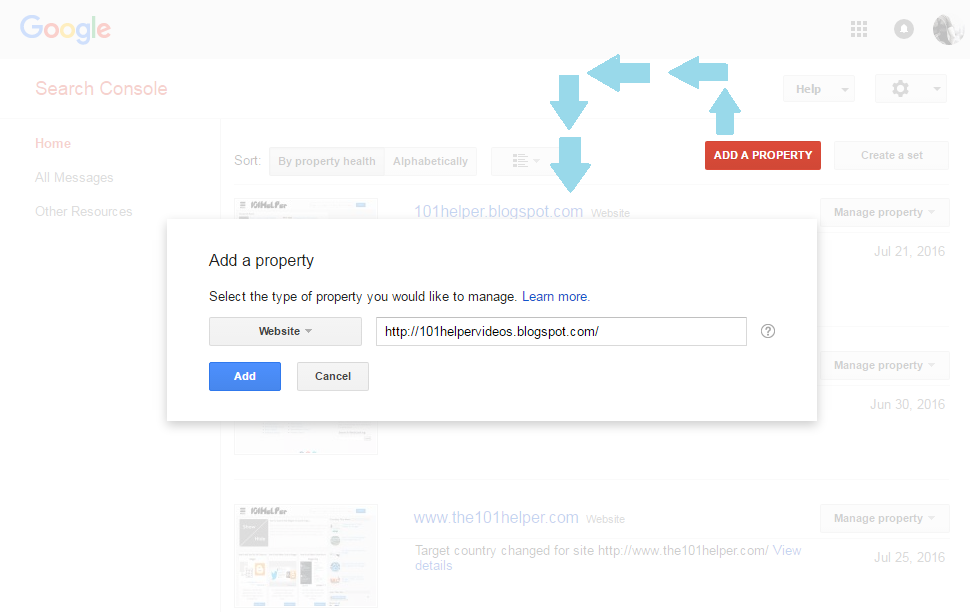Open the notifications bell icon
The height and width of the screenshot is (612, 970).
(x=904, y=29)
